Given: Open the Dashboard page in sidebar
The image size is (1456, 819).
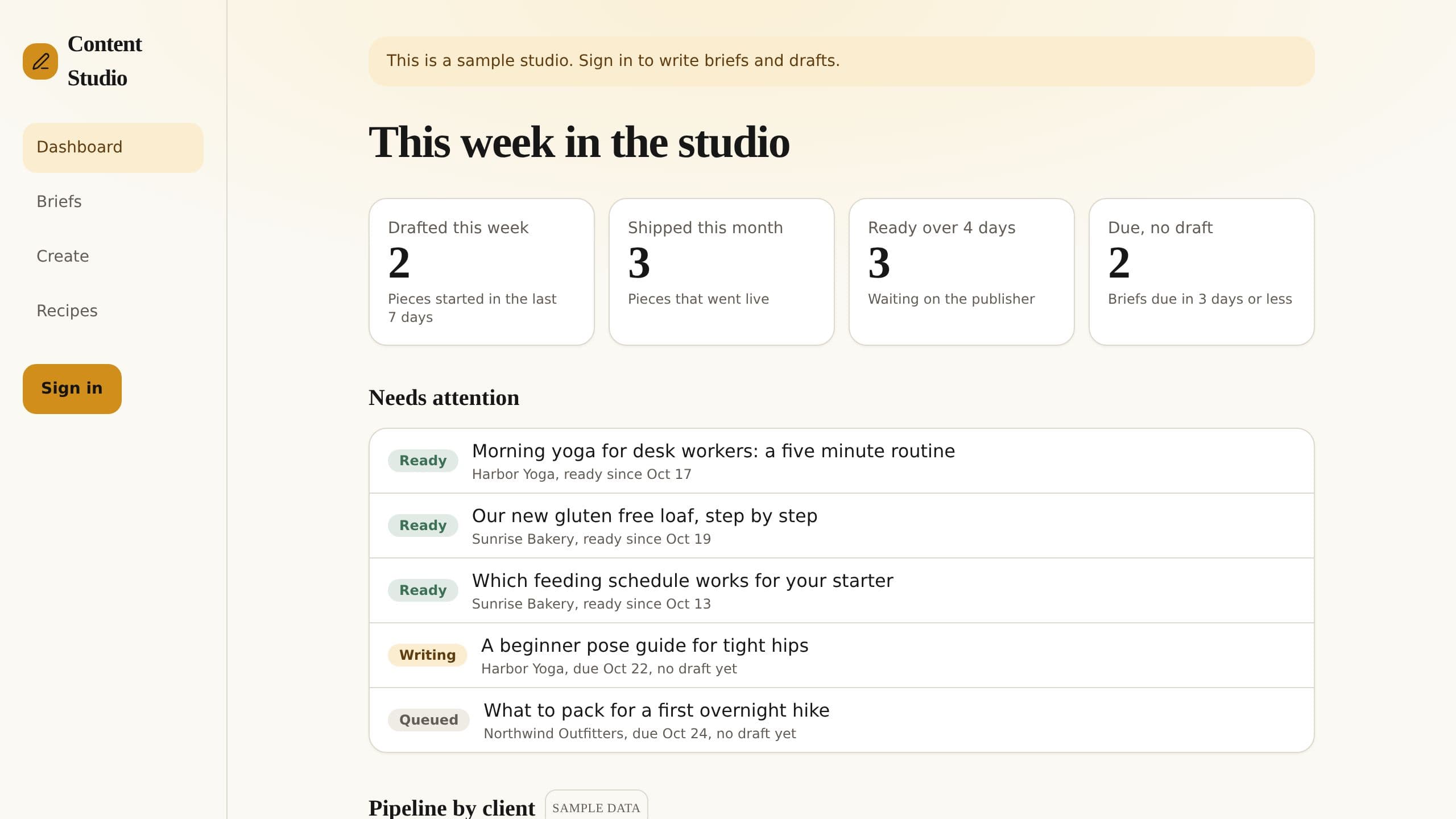Looking at the screenshot, I should (113, 147).
